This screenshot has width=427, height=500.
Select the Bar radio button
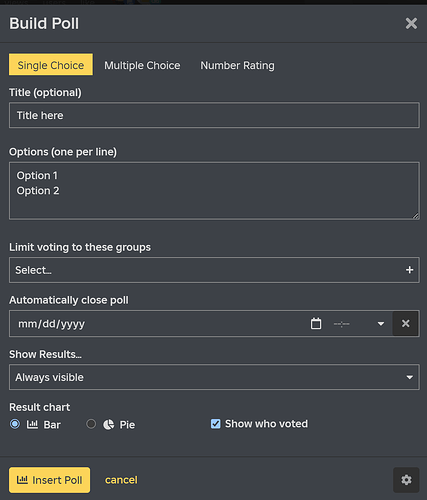tap(15, 424)
